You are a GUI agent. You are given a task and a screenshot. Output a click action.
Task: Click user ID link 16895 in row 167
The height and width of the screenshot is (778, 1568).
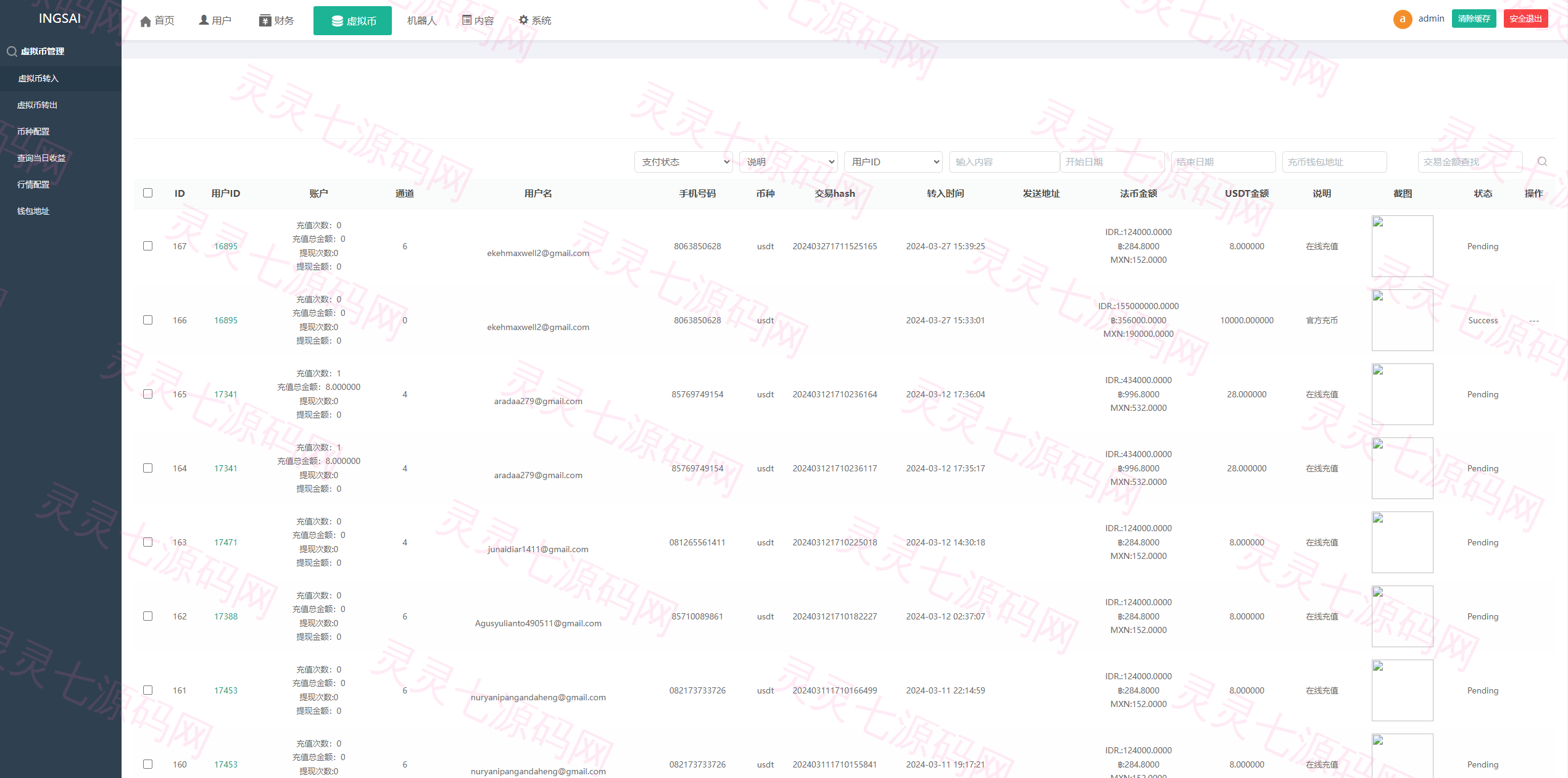226,246
